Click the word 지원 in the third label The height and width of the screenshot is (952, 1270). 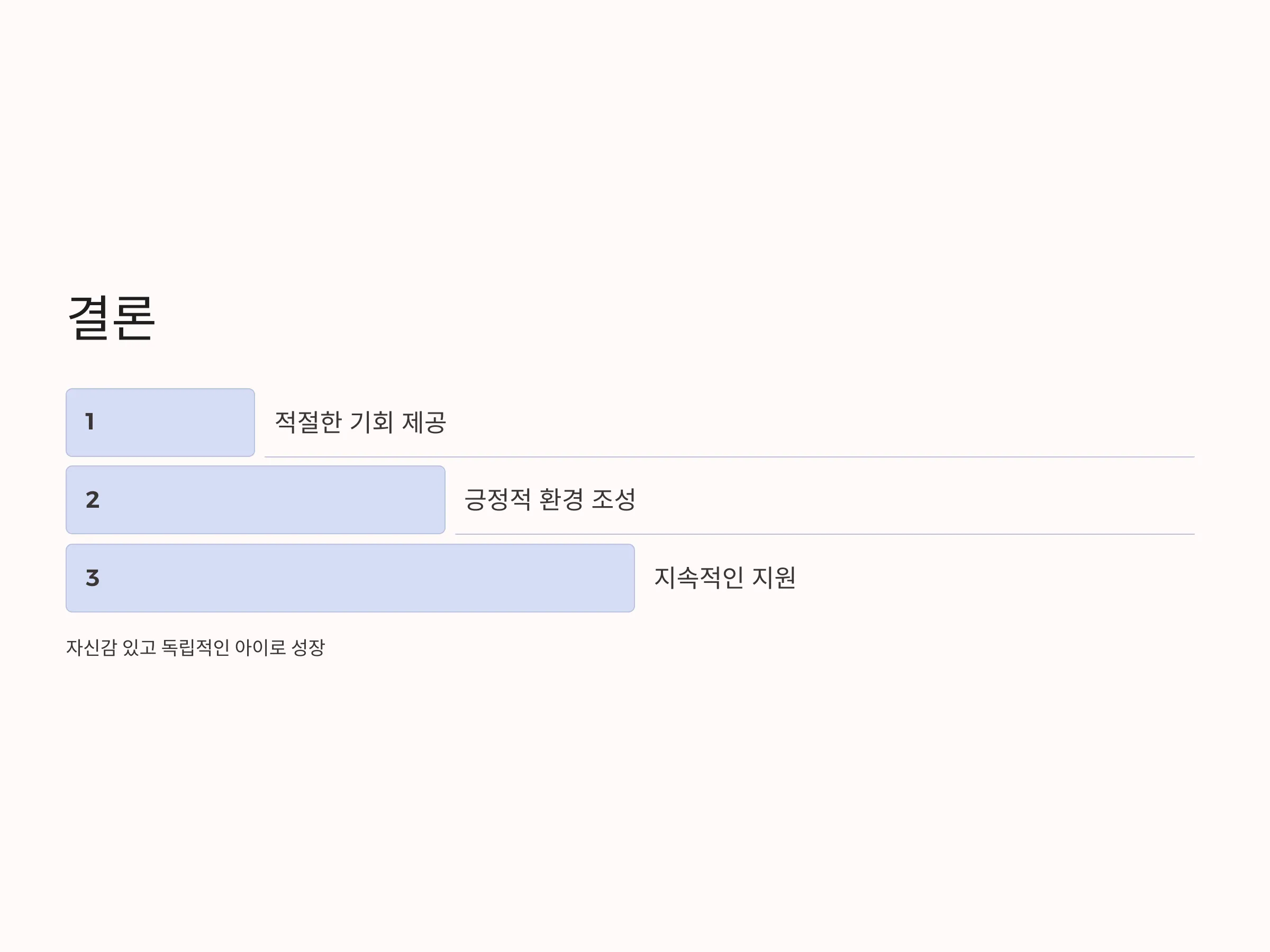774,578
